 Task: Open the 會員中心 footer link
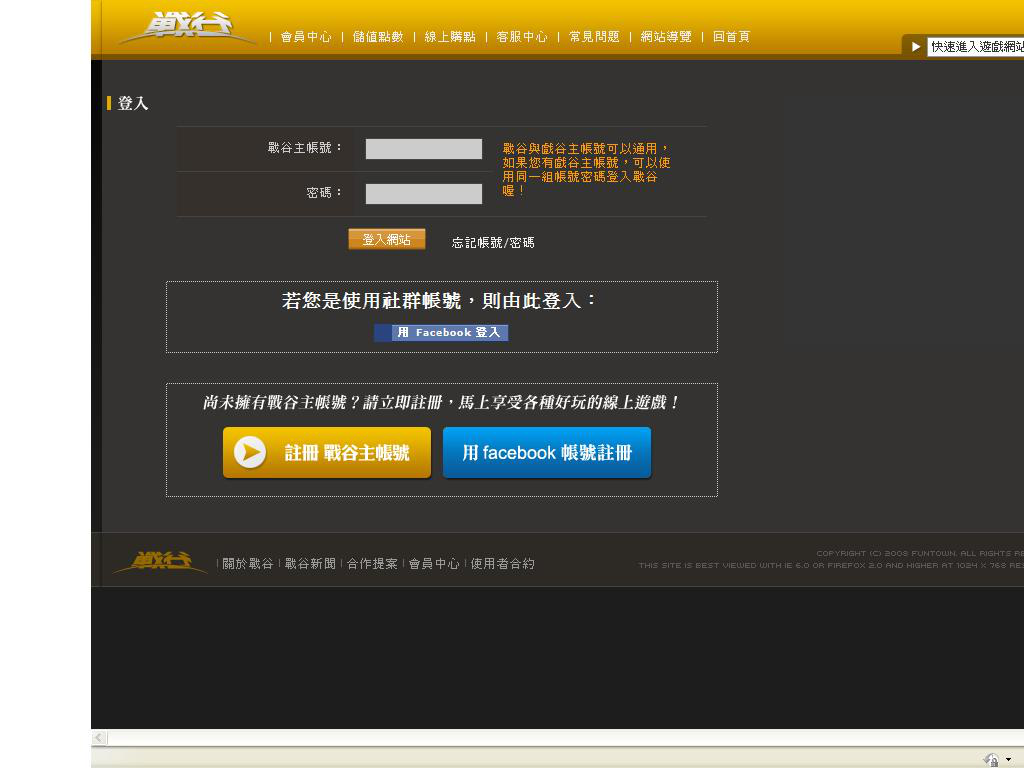click(434, 564)
